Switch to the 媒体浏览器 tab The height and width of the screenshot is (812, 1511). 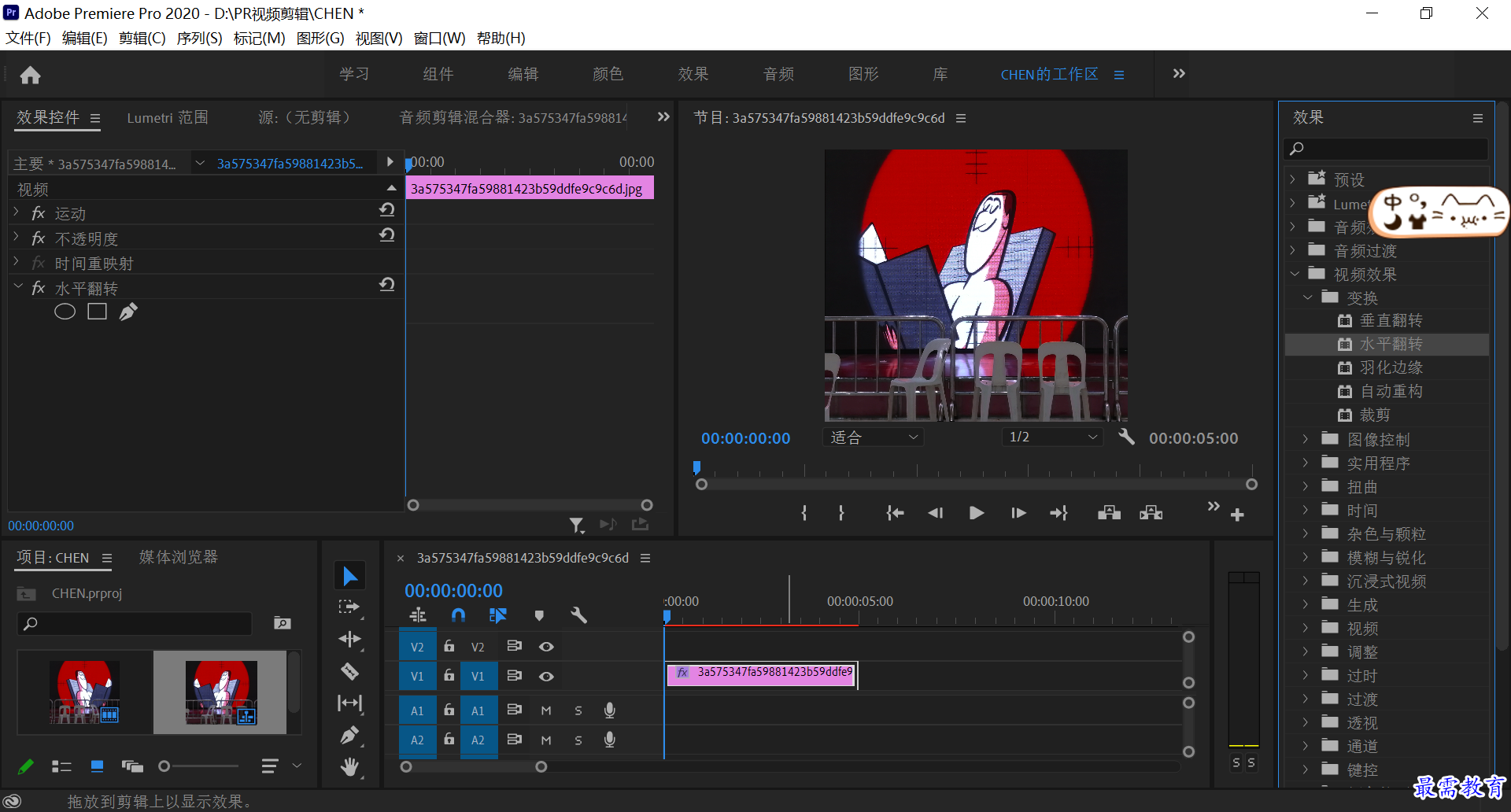click(x=178, y=557)
